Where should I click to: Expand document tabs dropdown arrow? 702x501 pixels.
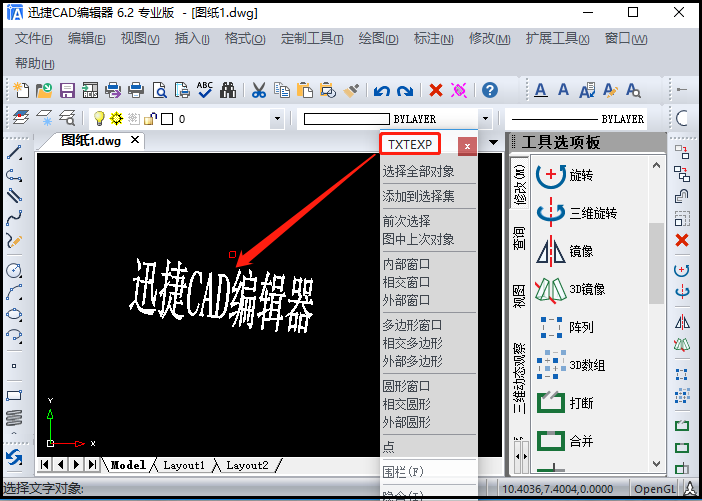(493, 143)
